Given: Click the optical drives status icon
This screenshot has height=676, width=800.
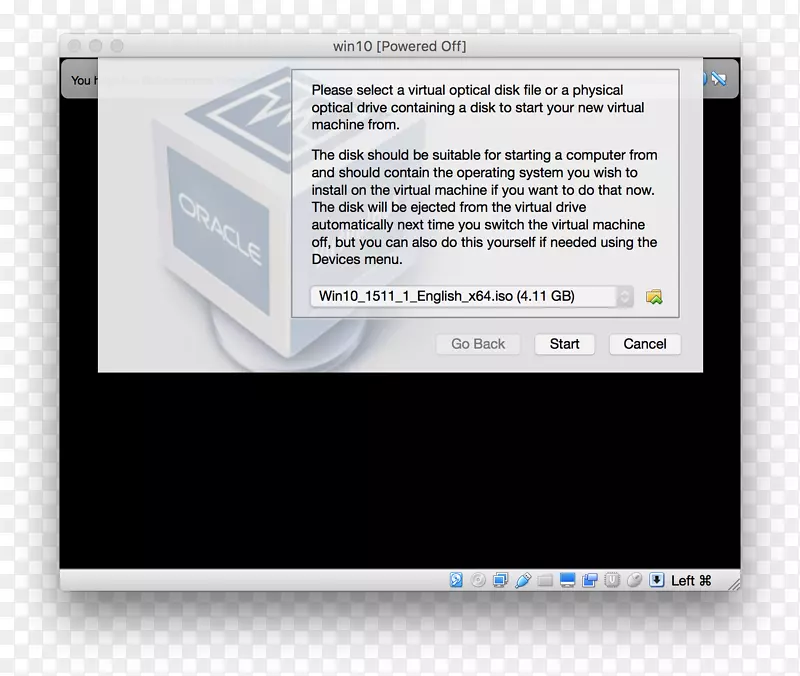Looking at the screenshot, I should (478, 579).
